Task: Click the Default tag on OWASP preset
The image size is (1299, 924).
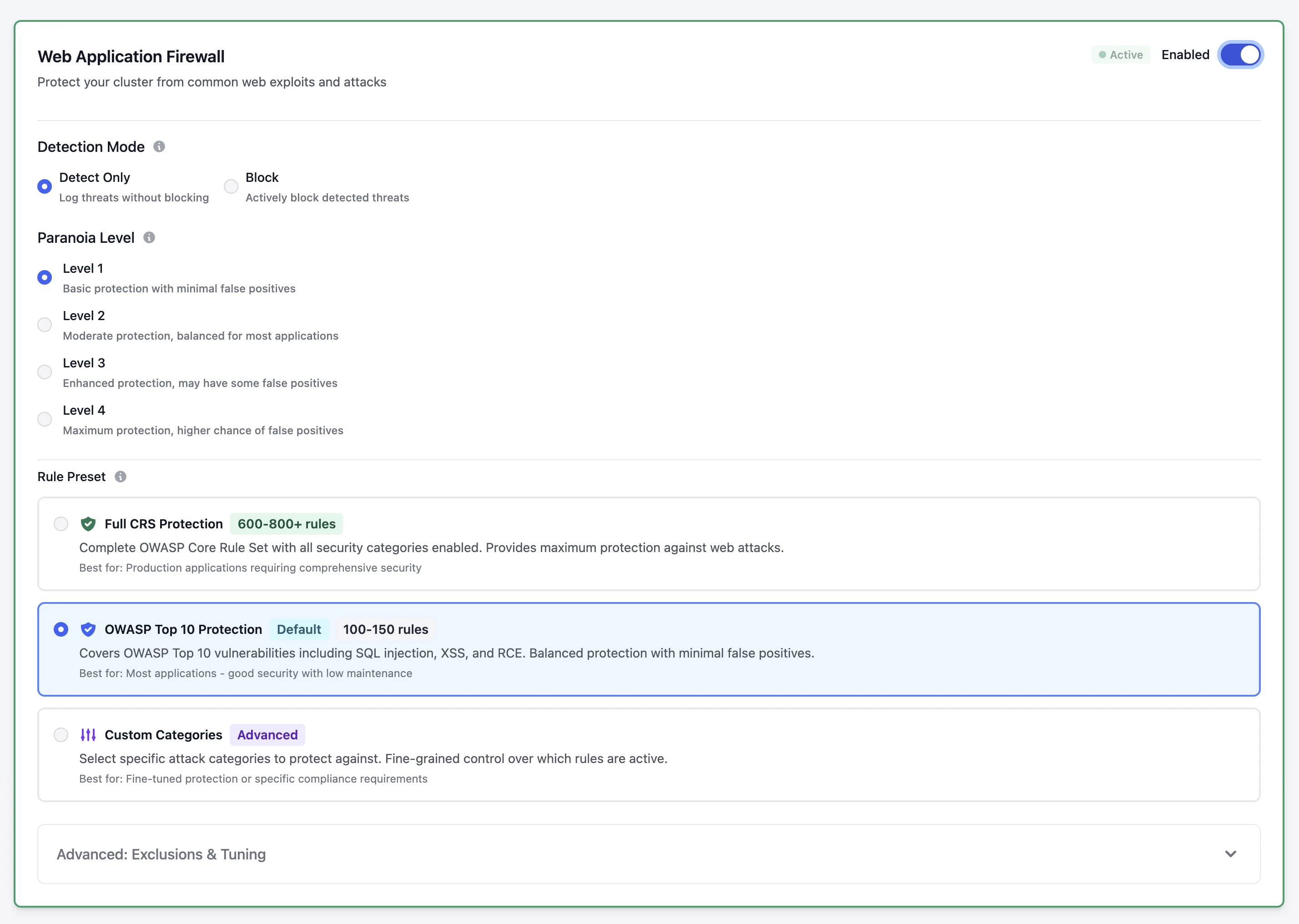Action: point(299,629)
